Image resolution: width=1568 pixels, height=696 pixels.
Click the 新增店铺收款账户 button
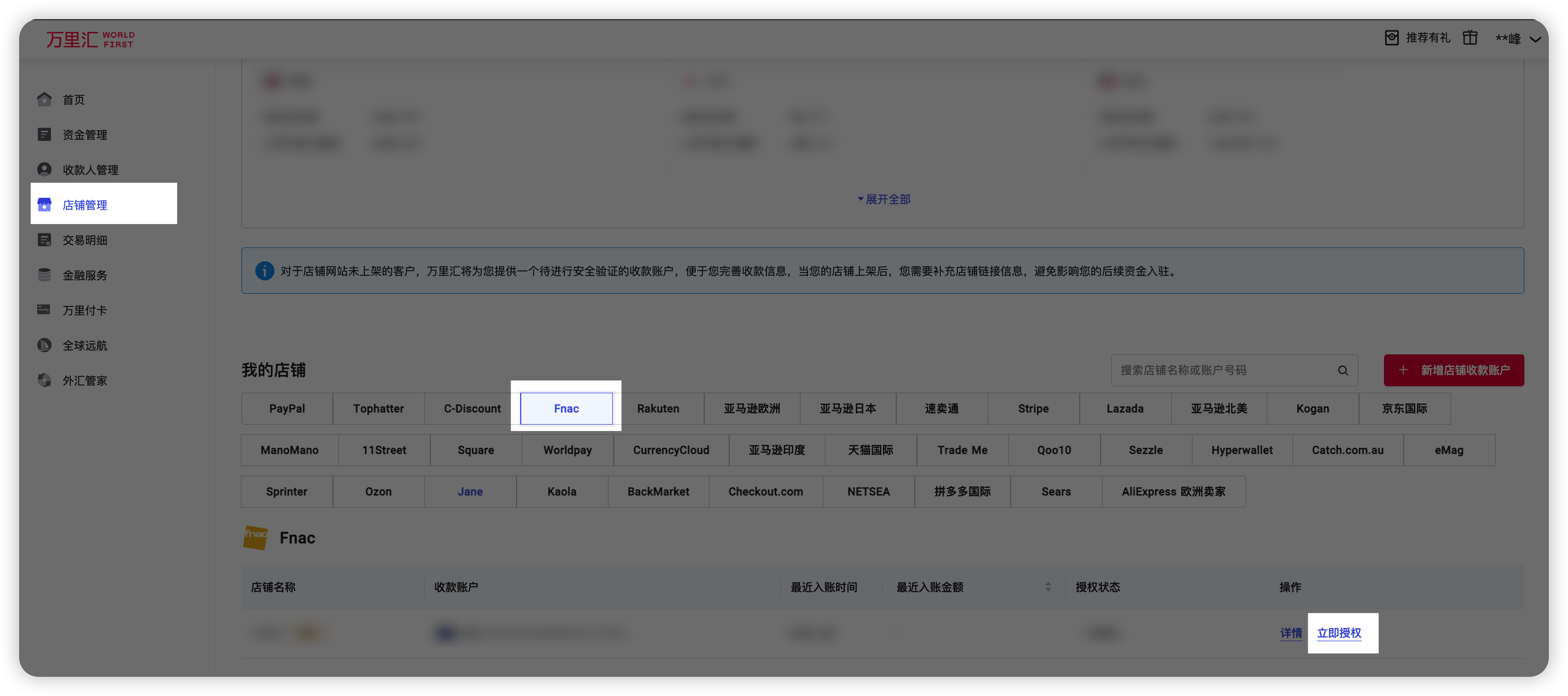[1454, 370]
